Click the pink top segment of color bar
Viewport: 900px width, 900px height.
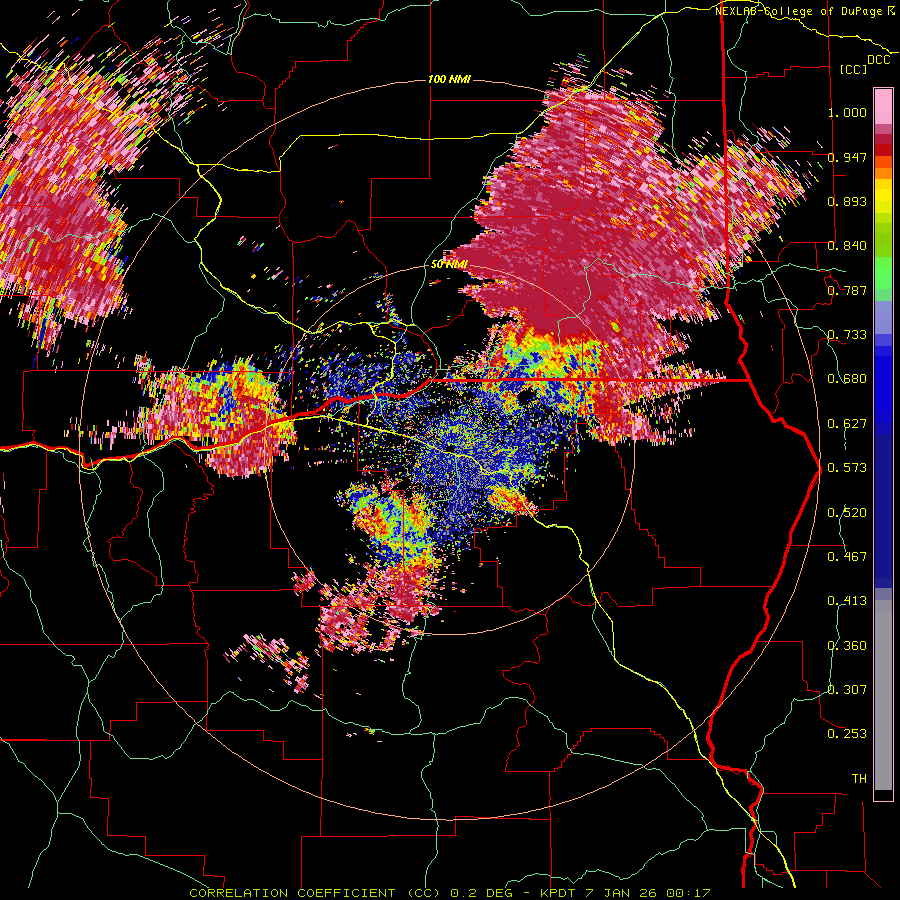coord(883,107)
